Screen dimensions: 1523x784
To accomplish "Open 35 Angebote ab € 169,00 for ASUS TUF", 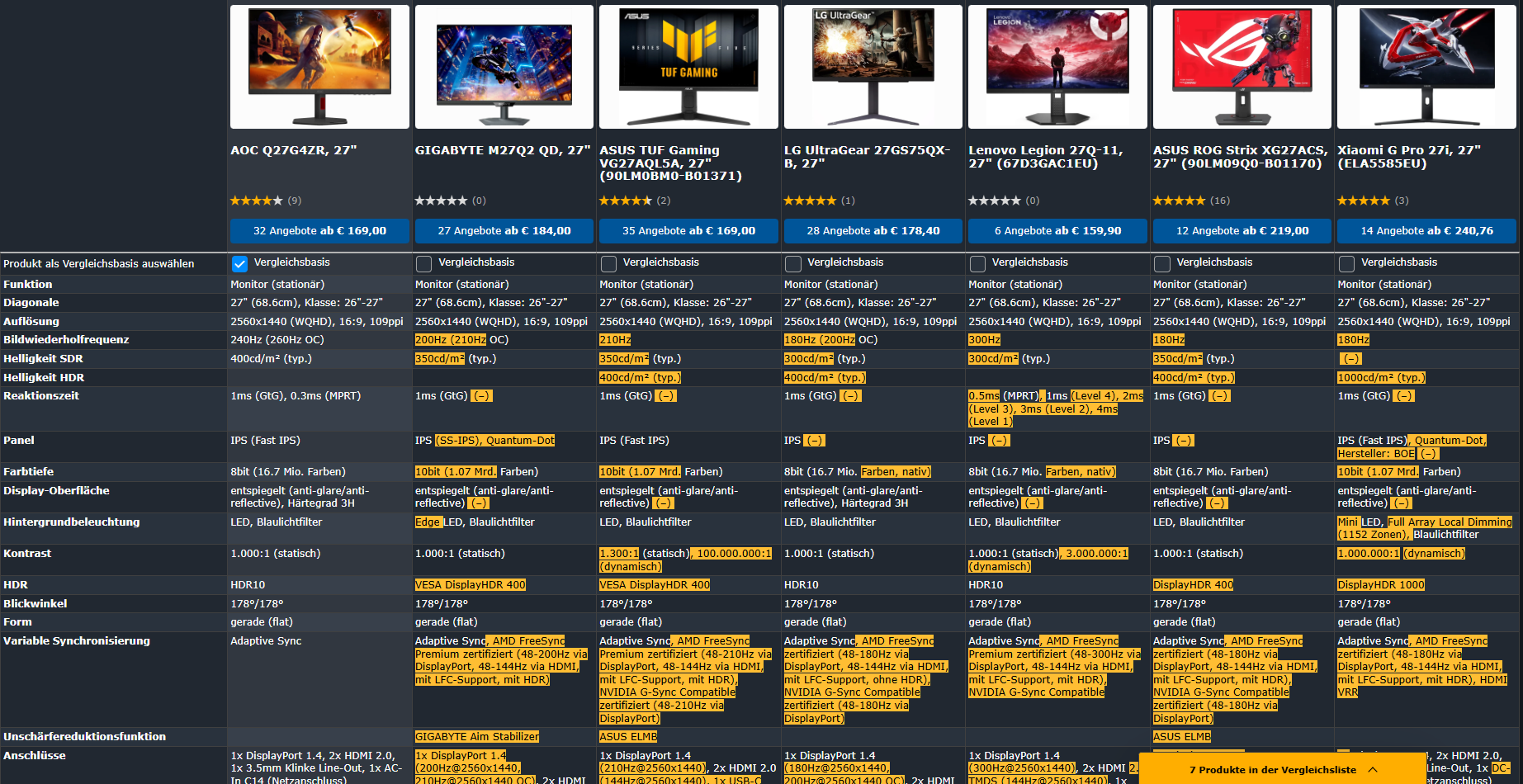I will point(688,231).
